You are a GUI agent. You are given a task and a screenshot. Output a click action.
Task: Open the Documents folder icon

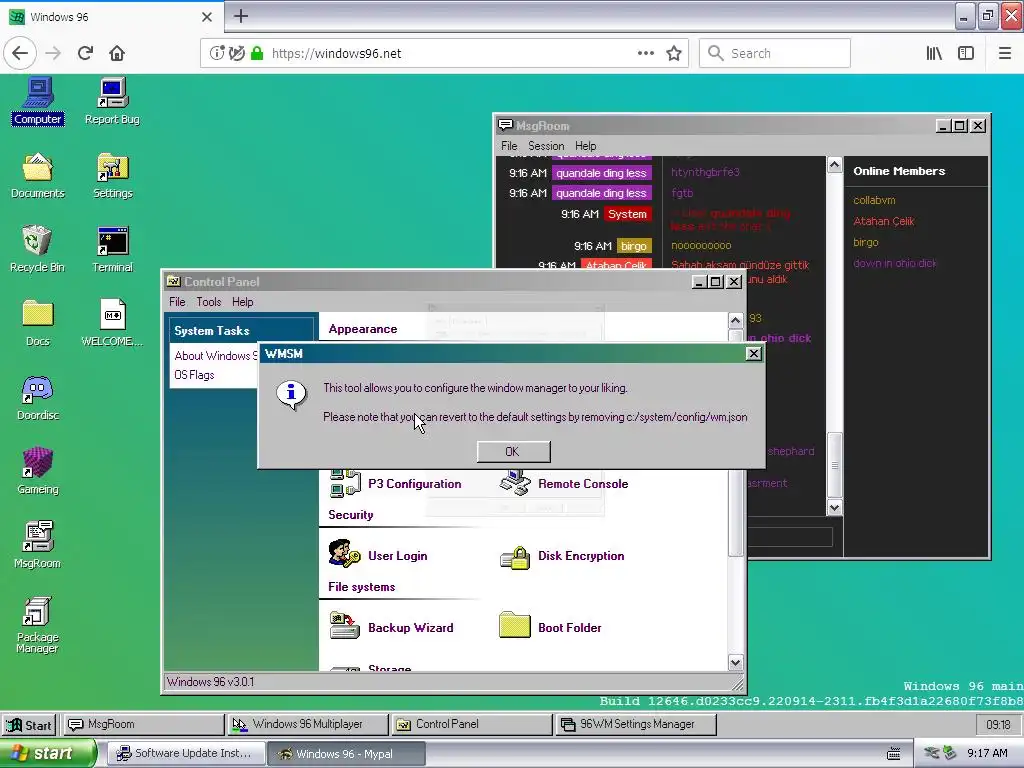pos(37,175)
